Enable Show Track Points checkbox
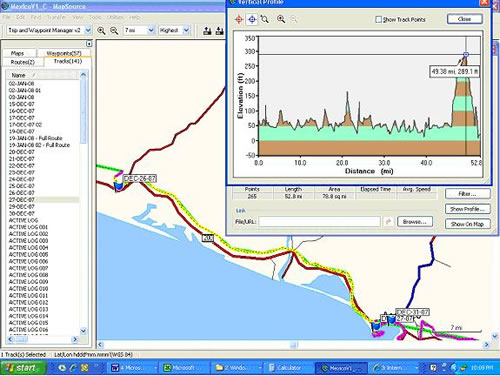 378,19
